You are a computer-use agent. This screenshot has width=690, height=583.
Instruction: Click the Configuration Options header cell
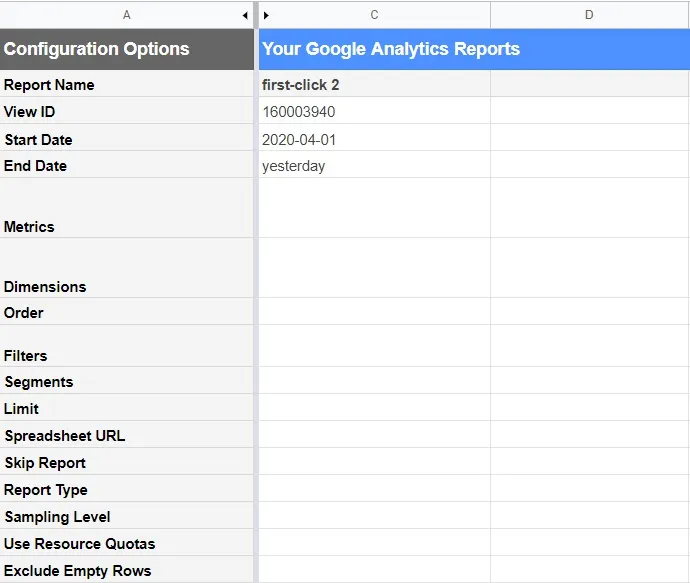[127, 49]
